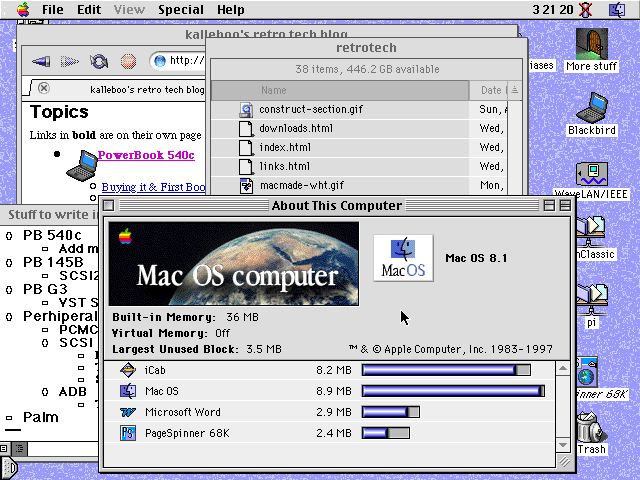The height and width of the screenshot is (480, 640).
Task: Click the crossed-out status icon by the clock
Action: tap(586, 10)
